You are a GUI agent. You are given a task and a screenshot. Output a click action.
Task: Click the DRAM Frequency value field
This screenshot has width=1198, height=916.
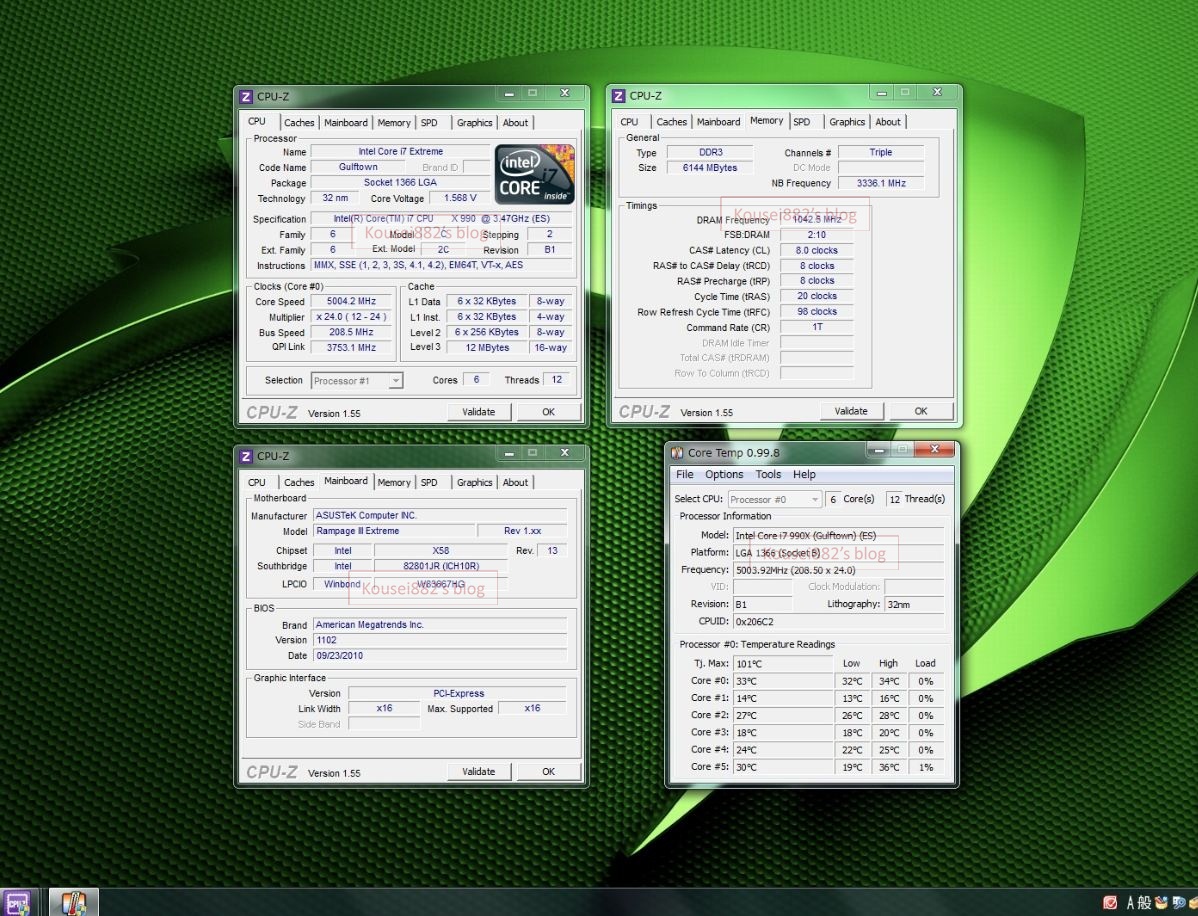click(x=817, y=219)
